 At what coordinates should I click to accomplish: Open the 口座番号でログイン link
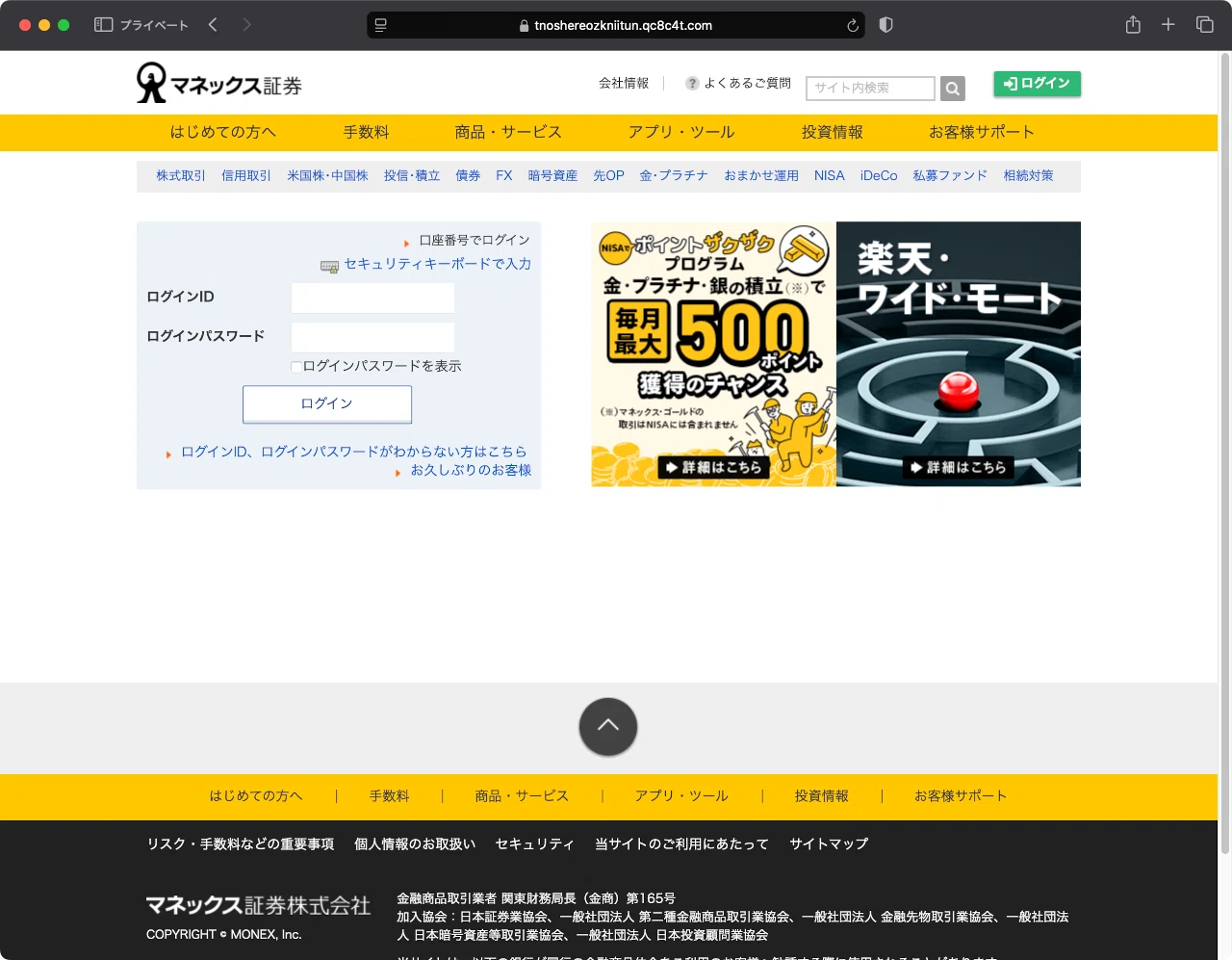click(475, 241)
